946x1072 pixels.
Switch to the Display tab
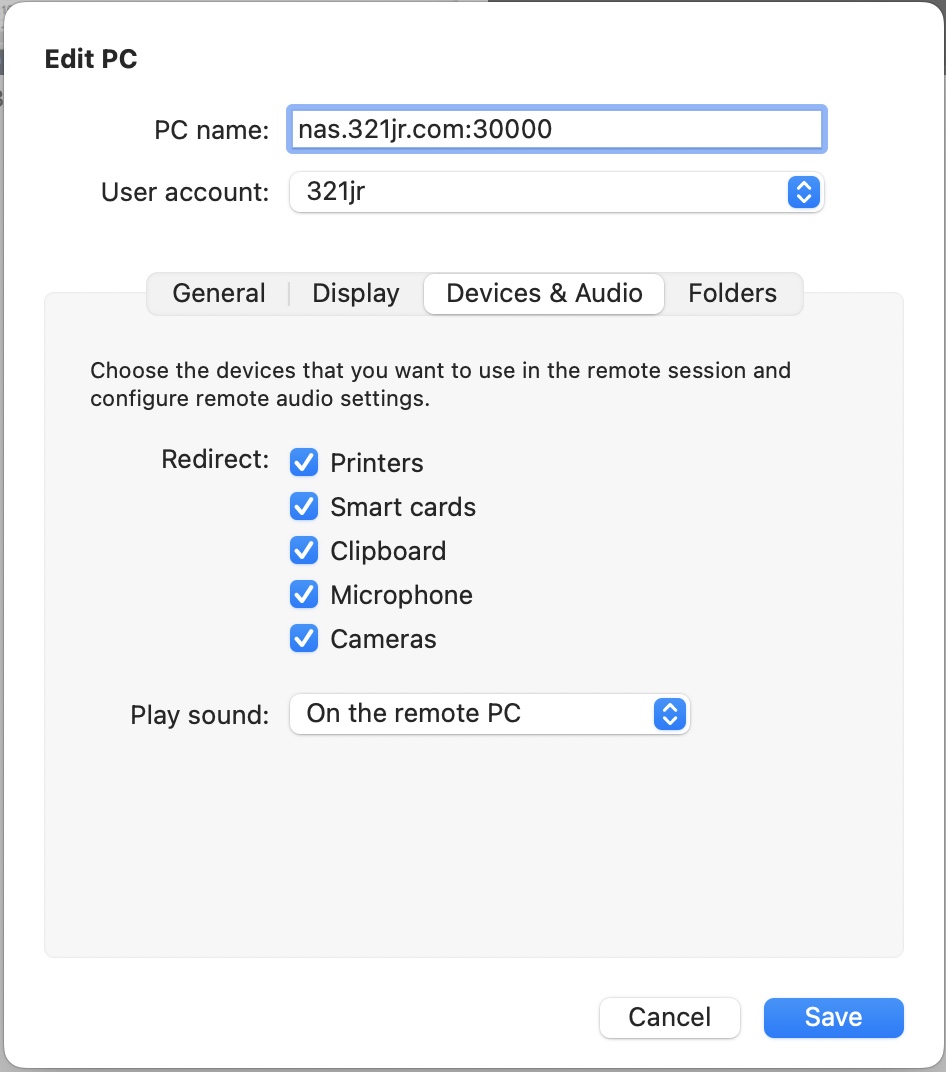coord(356,293)
